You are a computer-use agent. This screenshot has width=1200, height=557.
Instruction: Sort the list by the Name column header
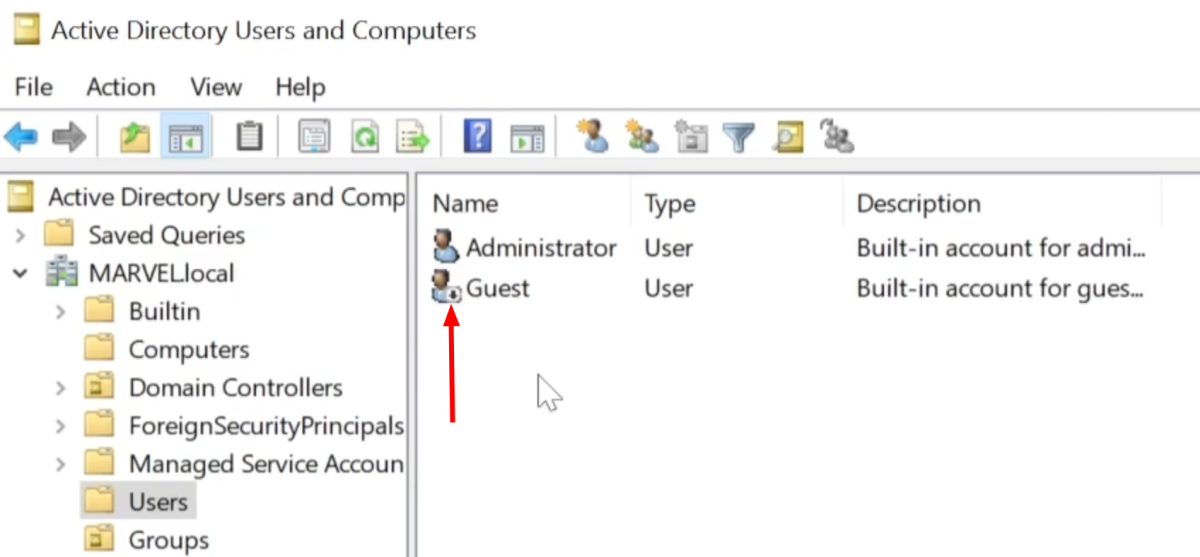[465, 204]
